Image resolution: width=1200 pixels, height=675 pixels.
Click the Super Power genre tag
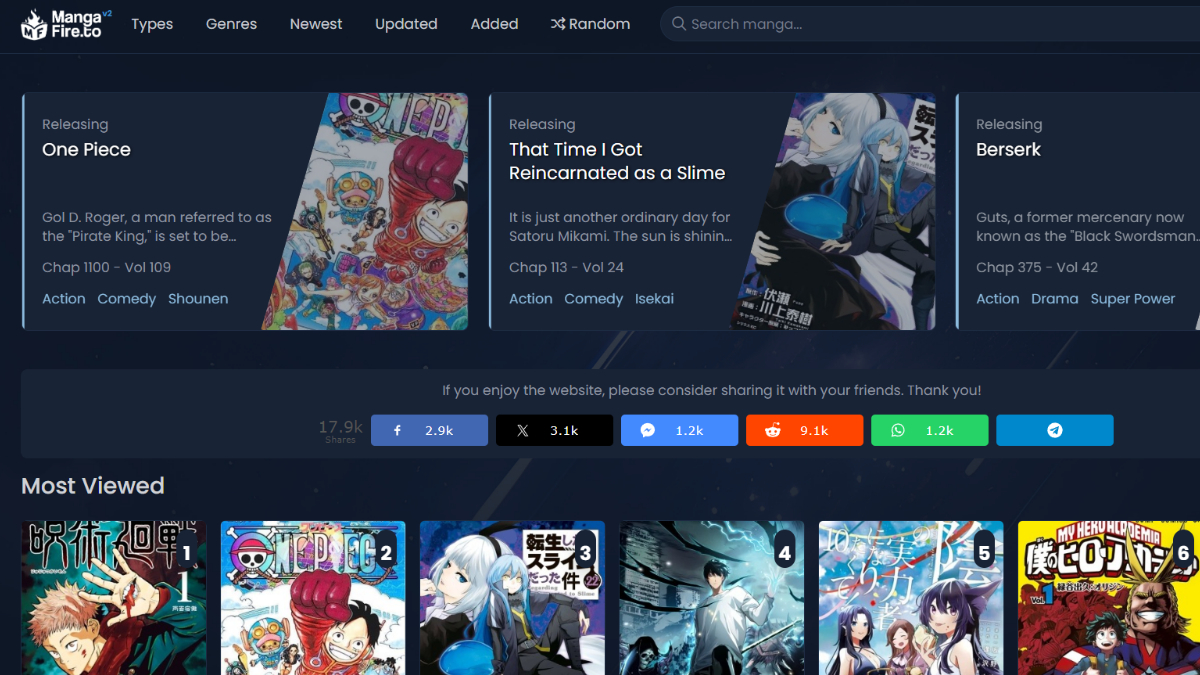[1132, 299]
